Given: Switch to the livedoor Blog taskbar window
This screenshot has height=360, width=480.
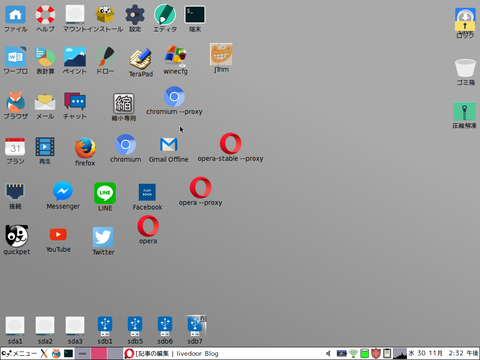Looking at the screenshot, I should [172, 353].
